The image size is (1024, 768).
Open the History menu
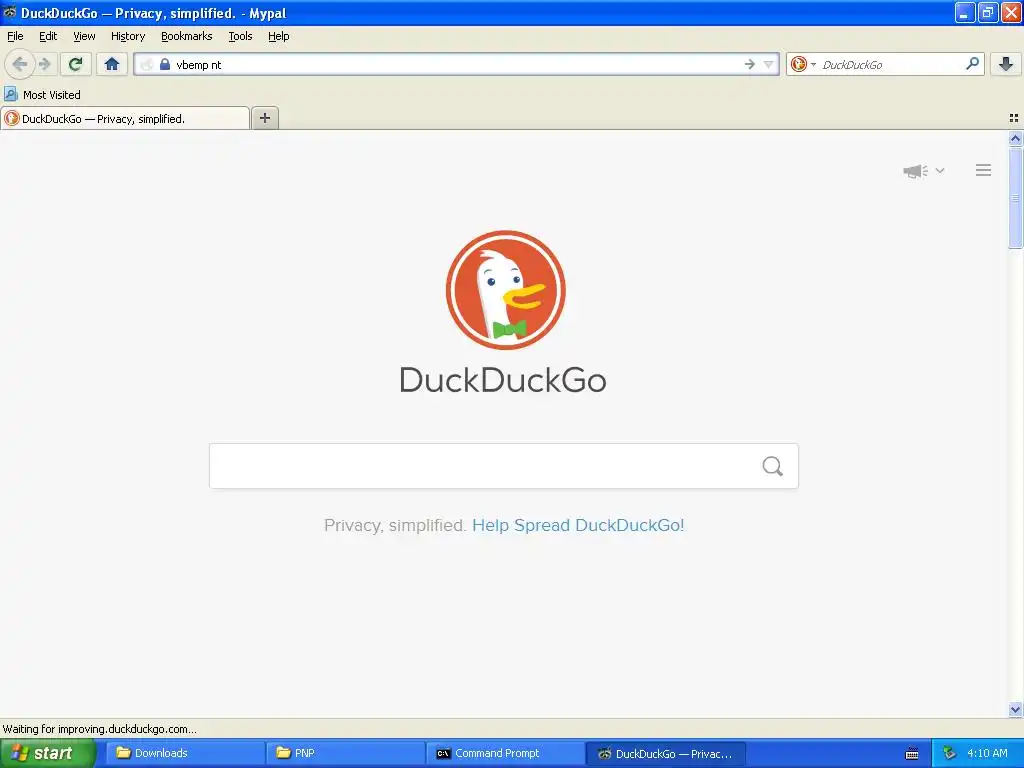click(127, 36)
